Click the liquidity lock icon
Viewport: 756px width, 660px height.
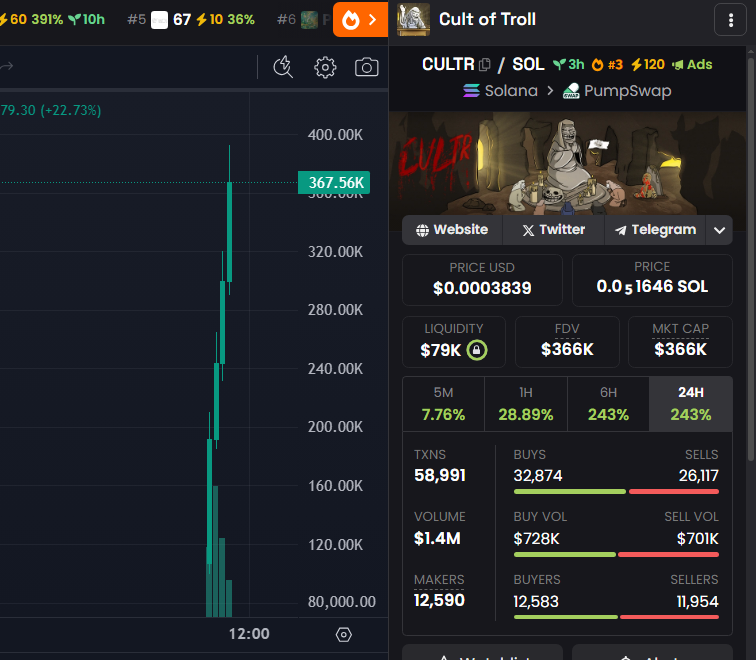tap(476, 350)
